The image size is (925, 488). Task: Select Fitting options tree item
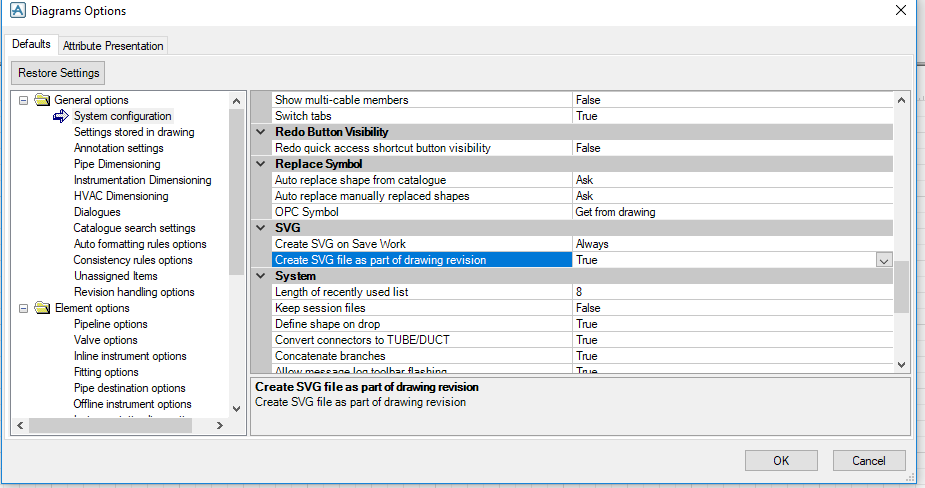tap(106, 372)
